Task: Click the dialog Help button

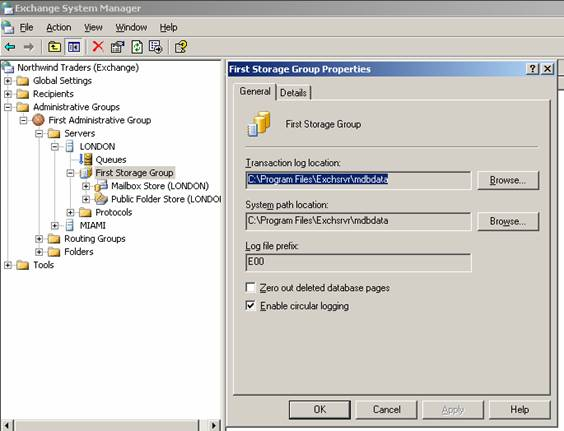Action: tap(519, 409)
